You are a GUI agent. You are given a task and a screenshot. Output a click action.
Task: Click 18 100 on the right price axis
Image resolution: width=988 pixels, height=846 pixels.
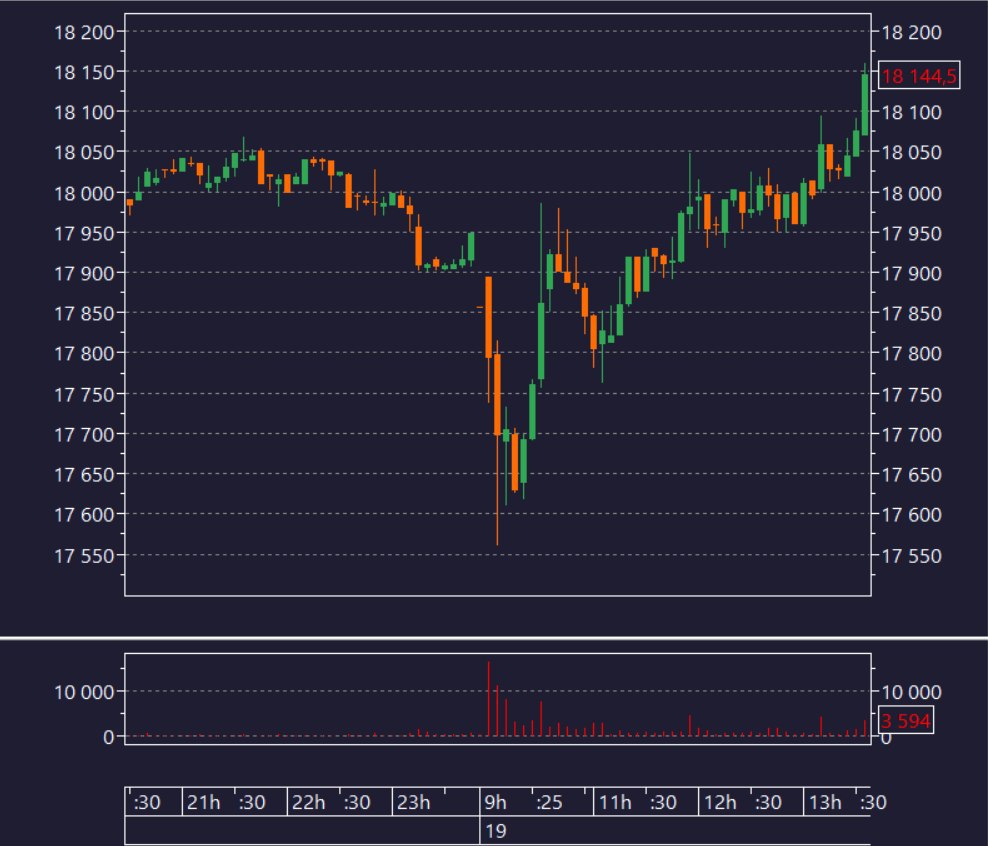910,113
